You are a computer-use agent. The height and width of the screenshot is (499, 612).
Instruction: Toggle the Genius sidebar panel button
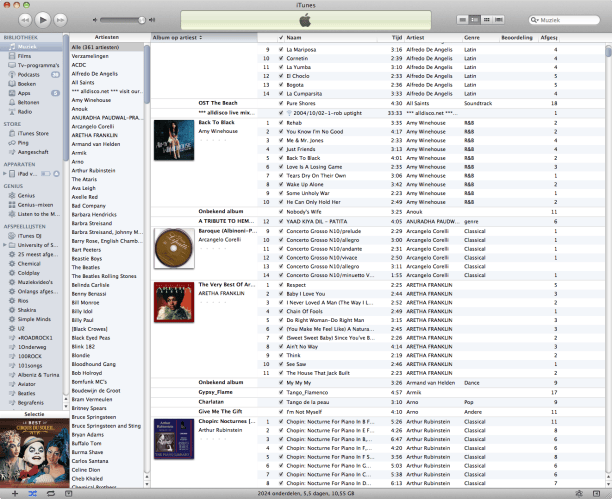point(596,494)
